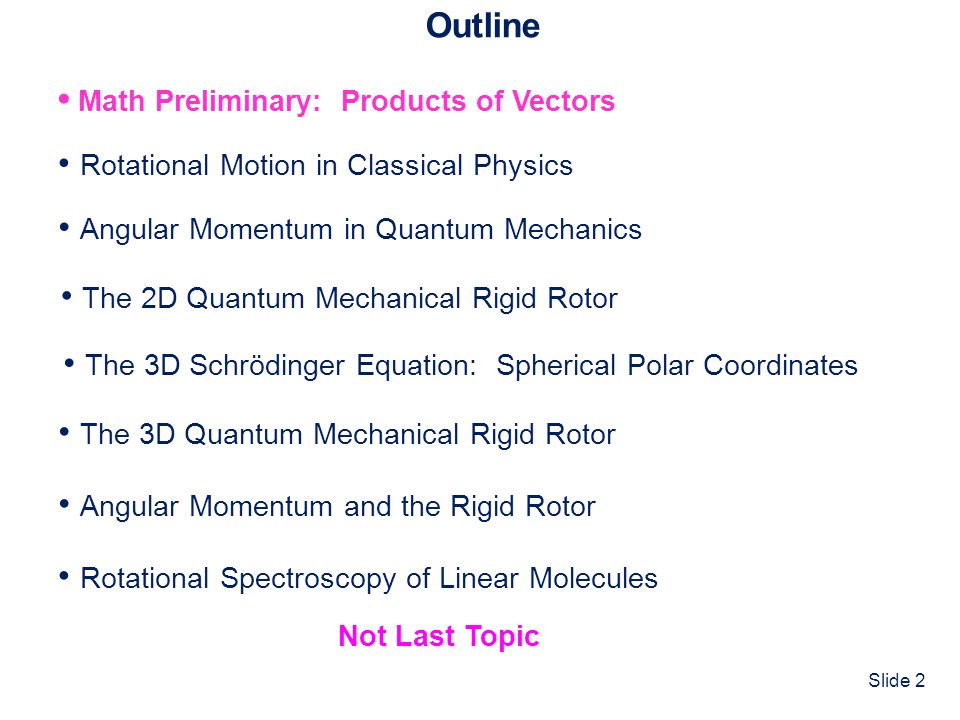Select Math Preliminary: Products of Vectors

[347, 101]
